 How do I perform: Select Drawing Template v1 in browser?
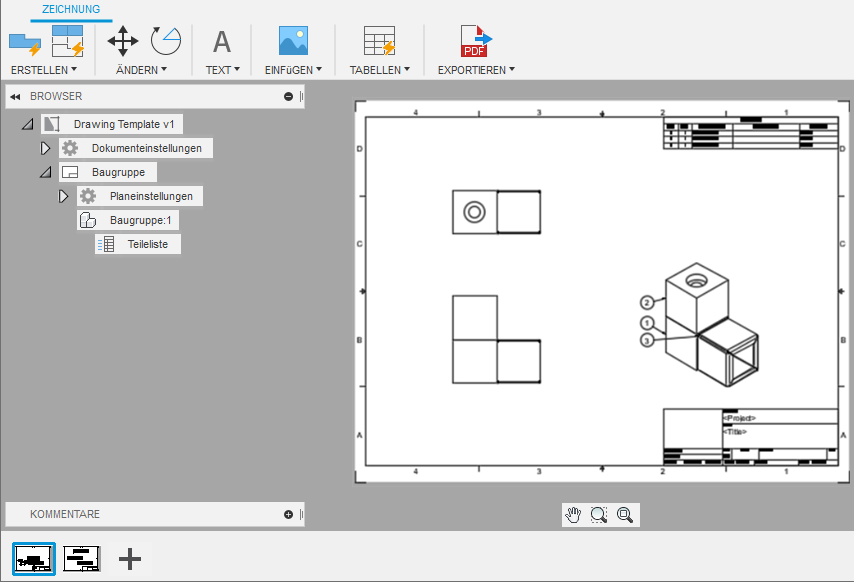124,124
